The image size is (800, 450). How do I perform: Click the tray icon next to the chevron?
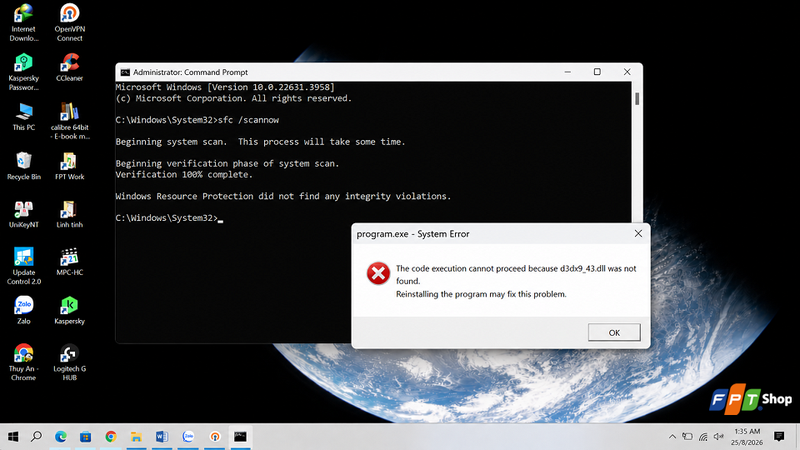(688, 437)
